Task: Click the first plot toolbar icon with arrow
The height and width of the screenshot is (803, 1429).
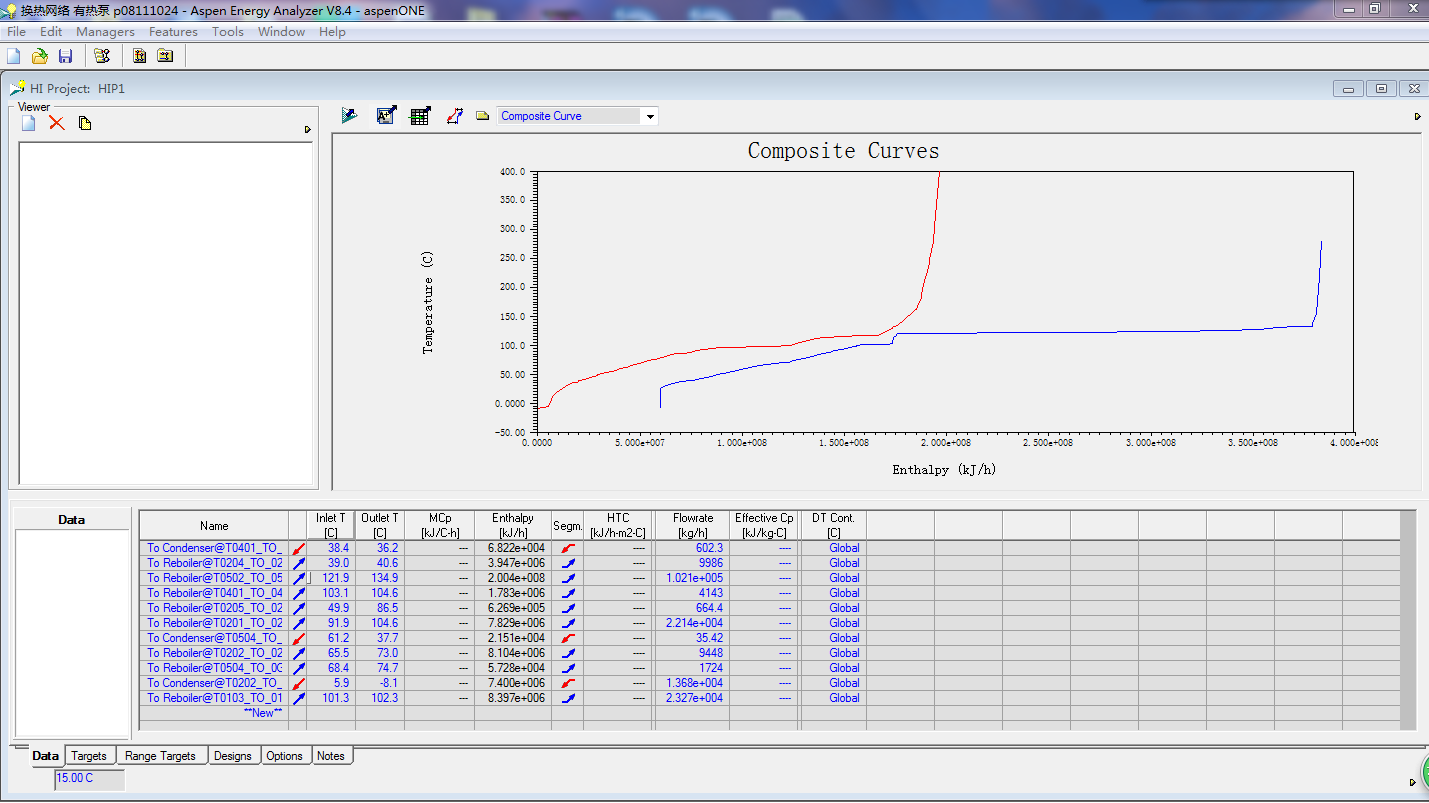Action: point(349,116)
